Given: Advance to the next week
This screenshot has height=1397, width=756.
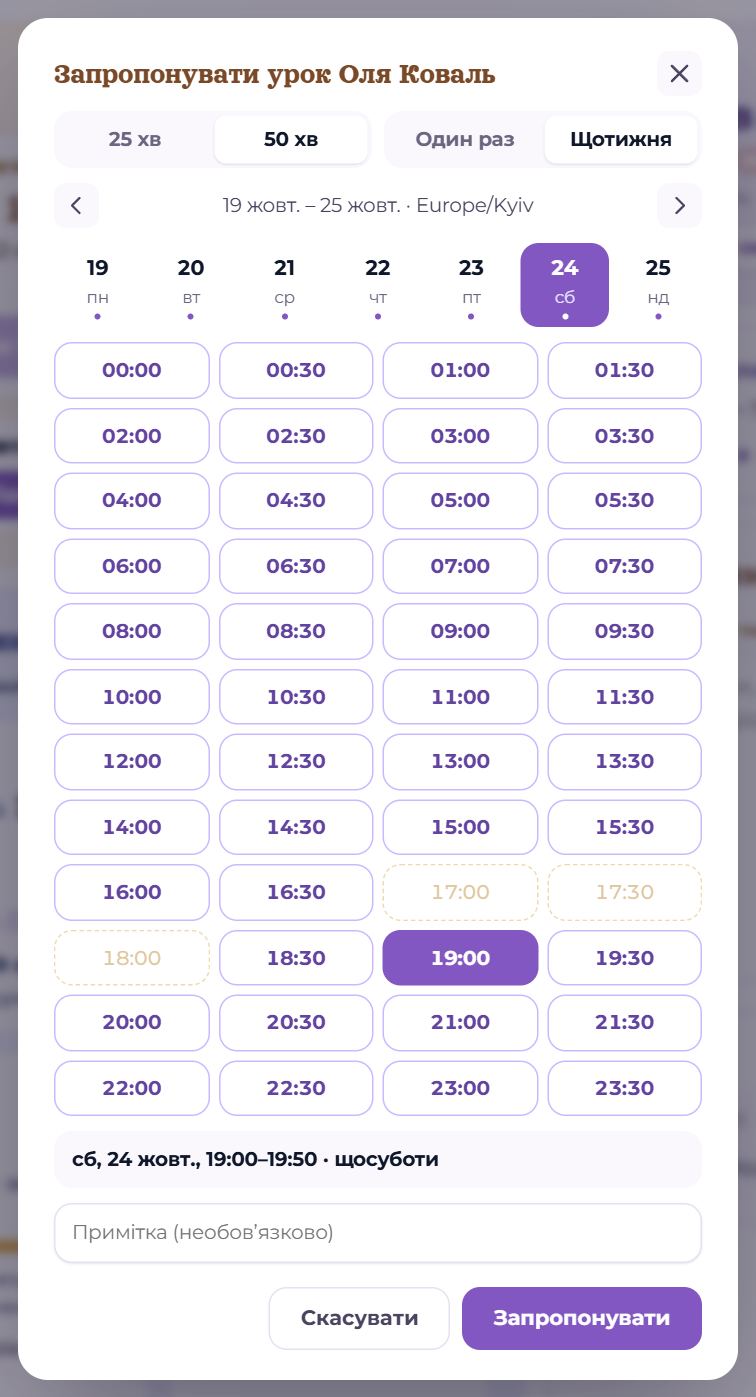Looking at the screenshot, I should 680,206.
